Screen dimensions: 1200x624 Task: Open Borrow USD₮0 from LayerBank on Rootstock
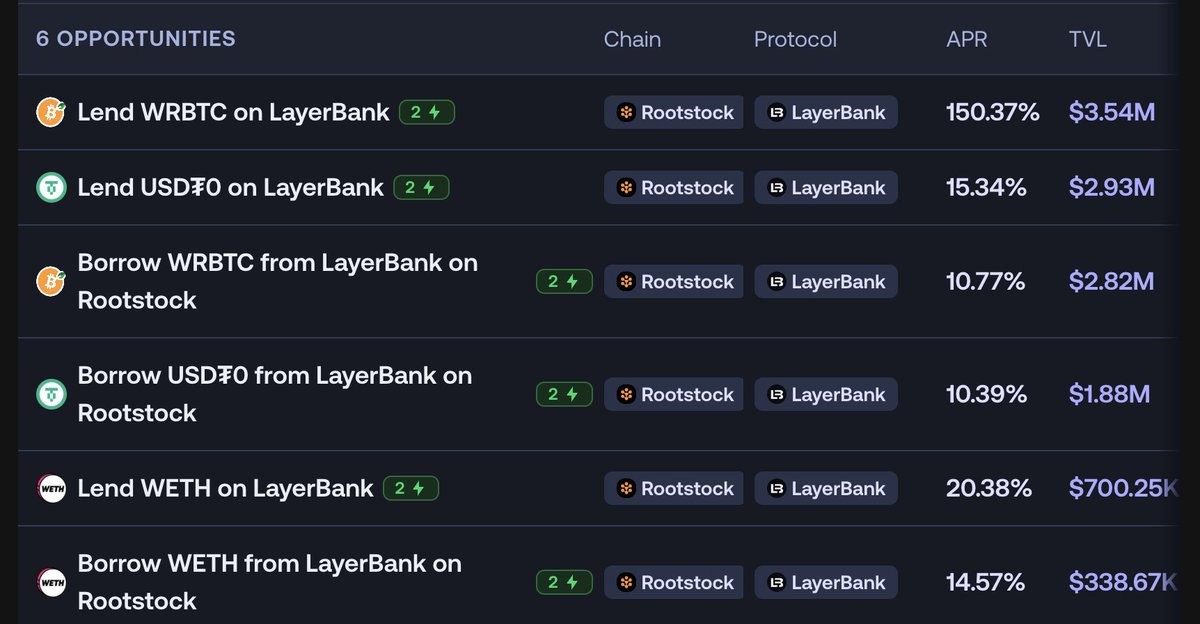coord(274,394)
